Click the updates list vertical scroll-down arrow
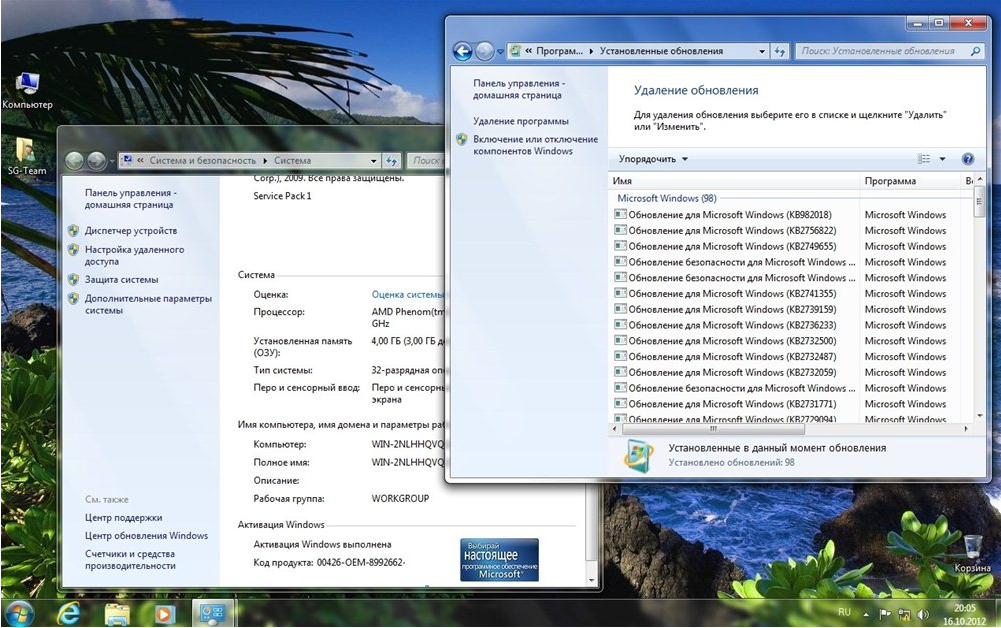 (980, 415)
